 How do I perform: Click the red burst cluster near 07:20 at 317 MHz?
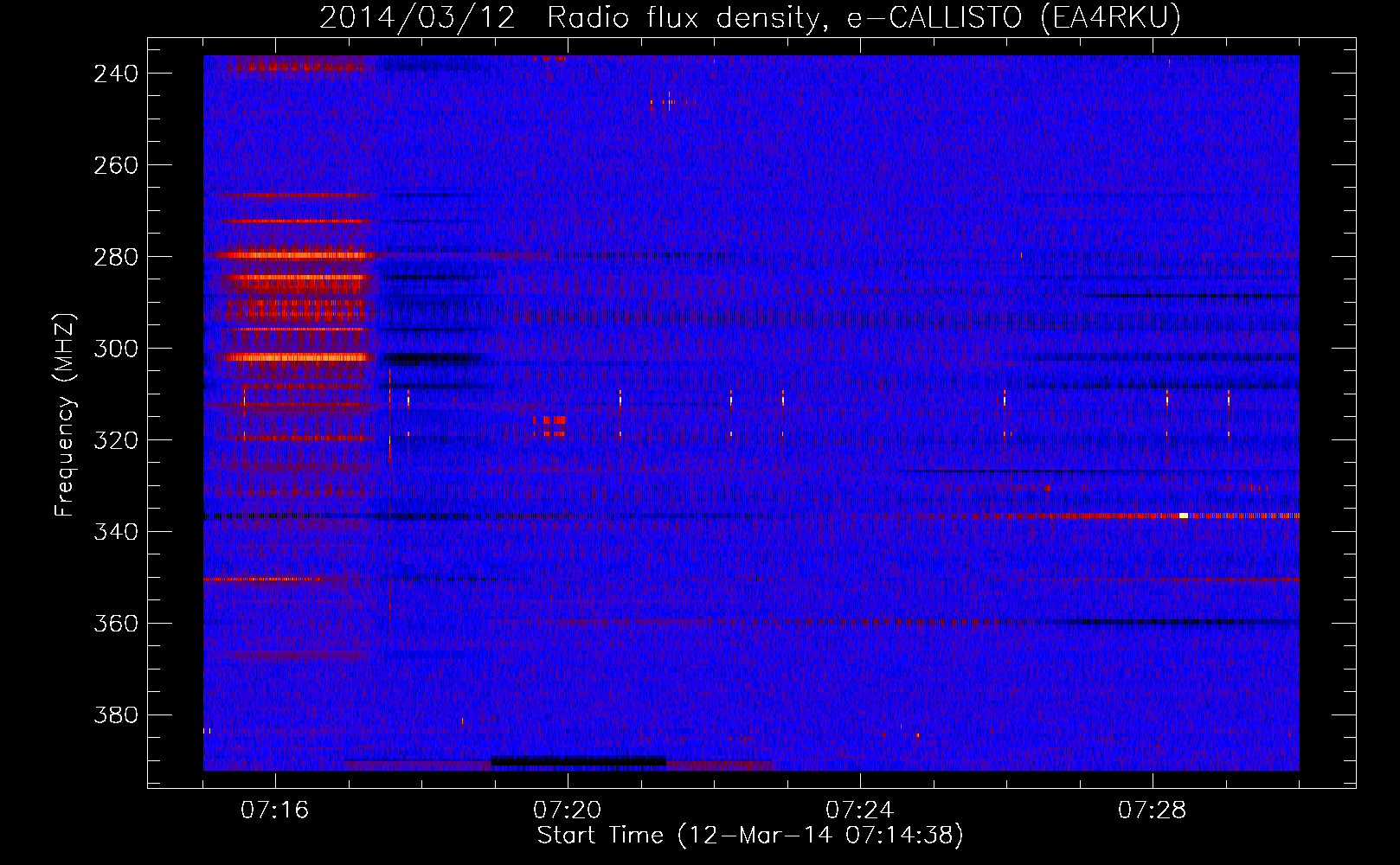[549, 426]
